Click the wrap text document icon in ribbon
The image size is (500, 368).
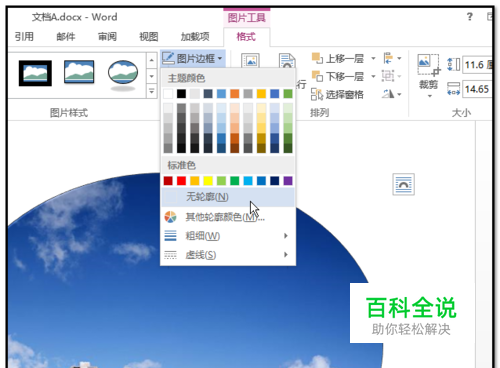tap(287, 61)
